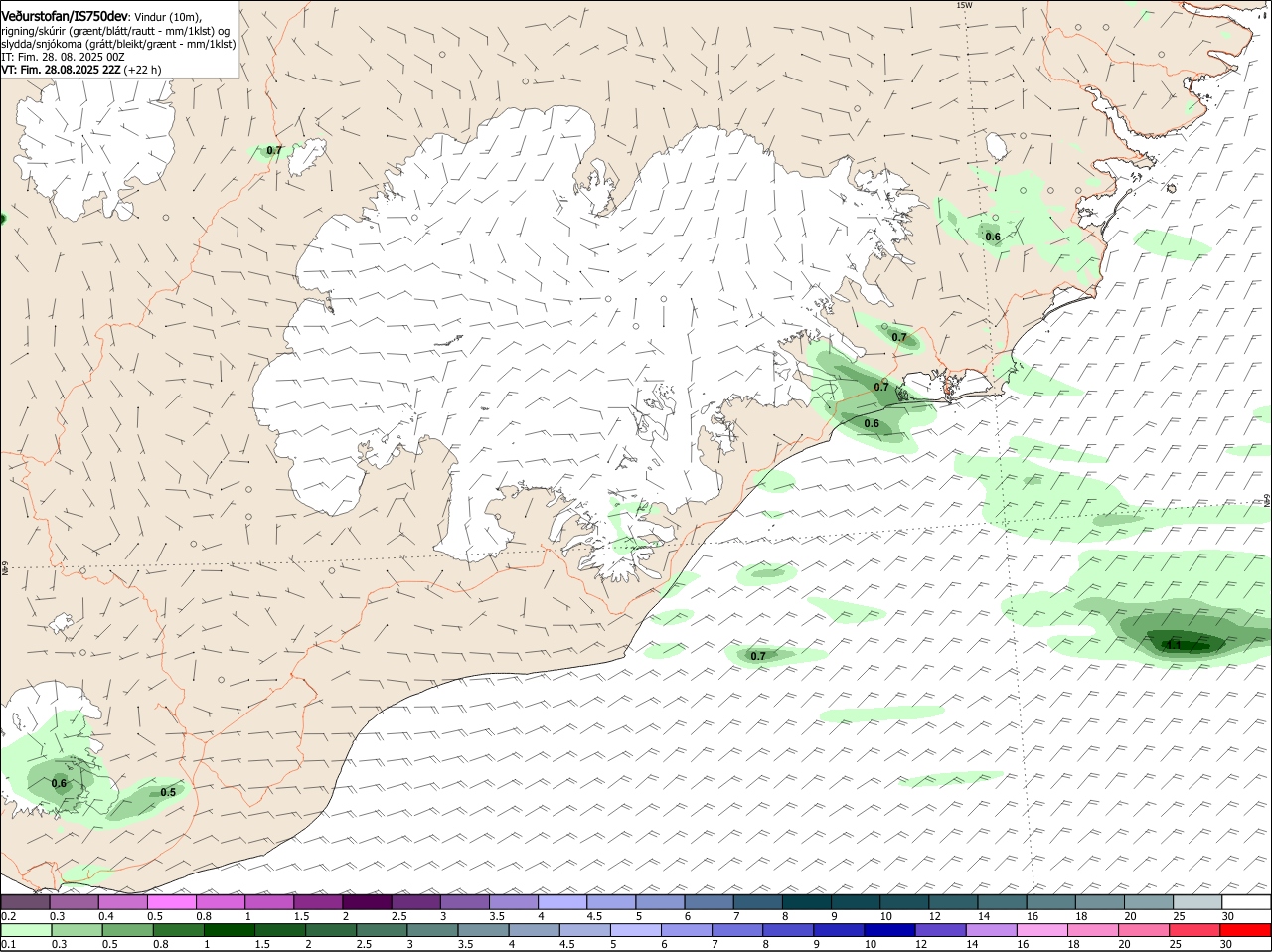1272x952 pixels.
Task: Click the 0.5 precipitation value on the map
Action: pyautogui.click(x=168, y=792)
